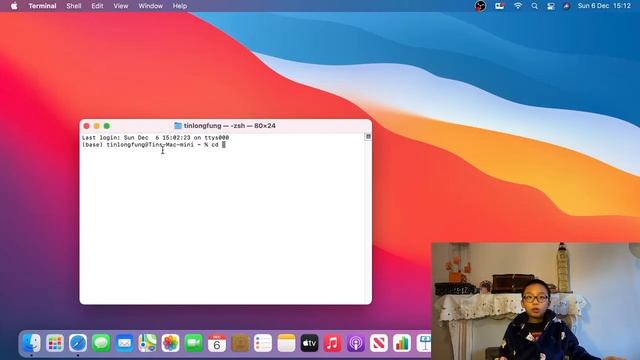
Task: Zoom the Terminal window with green button
Action: tap(107, 126)
